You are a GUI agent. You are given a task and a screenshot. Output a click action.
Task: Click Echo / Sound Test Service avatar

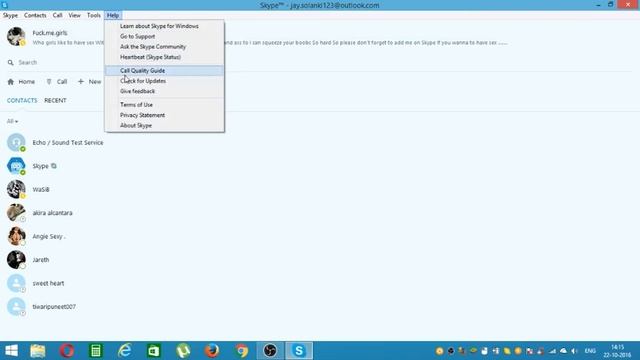pyautogui.click(x=16, y=142)
